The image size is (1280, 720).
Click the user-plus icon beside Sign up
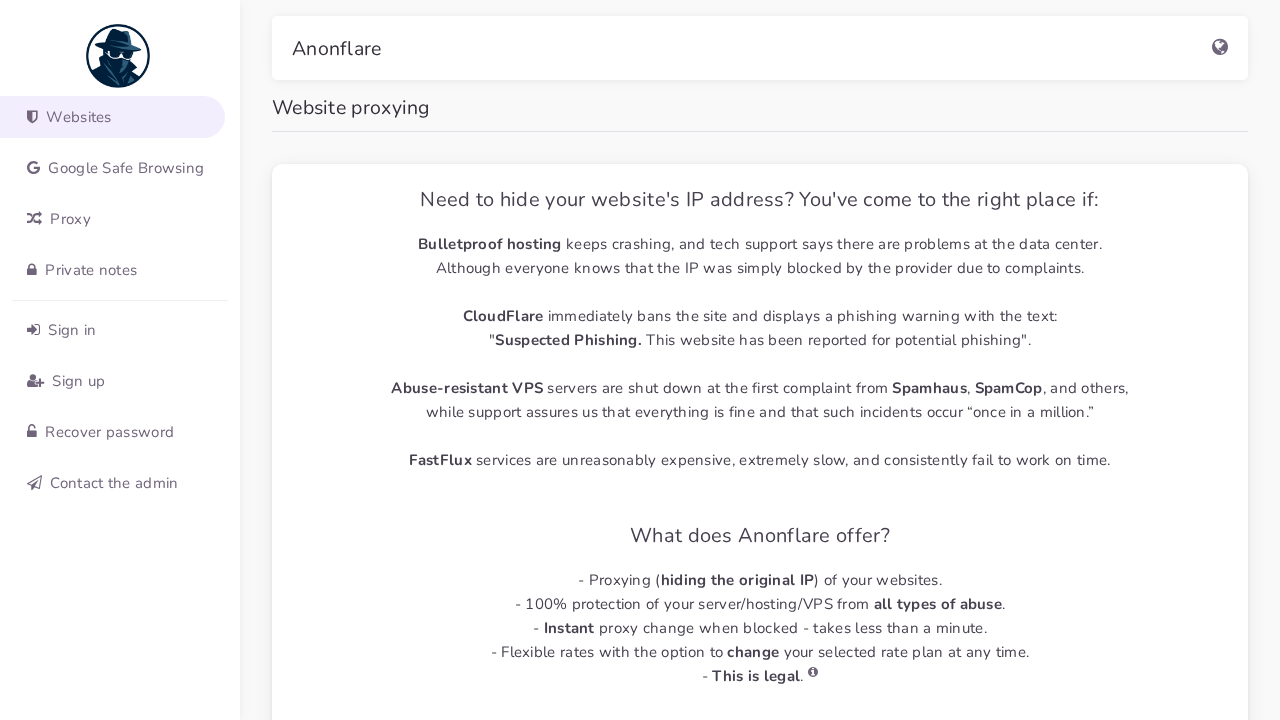[x=34, y=381]
